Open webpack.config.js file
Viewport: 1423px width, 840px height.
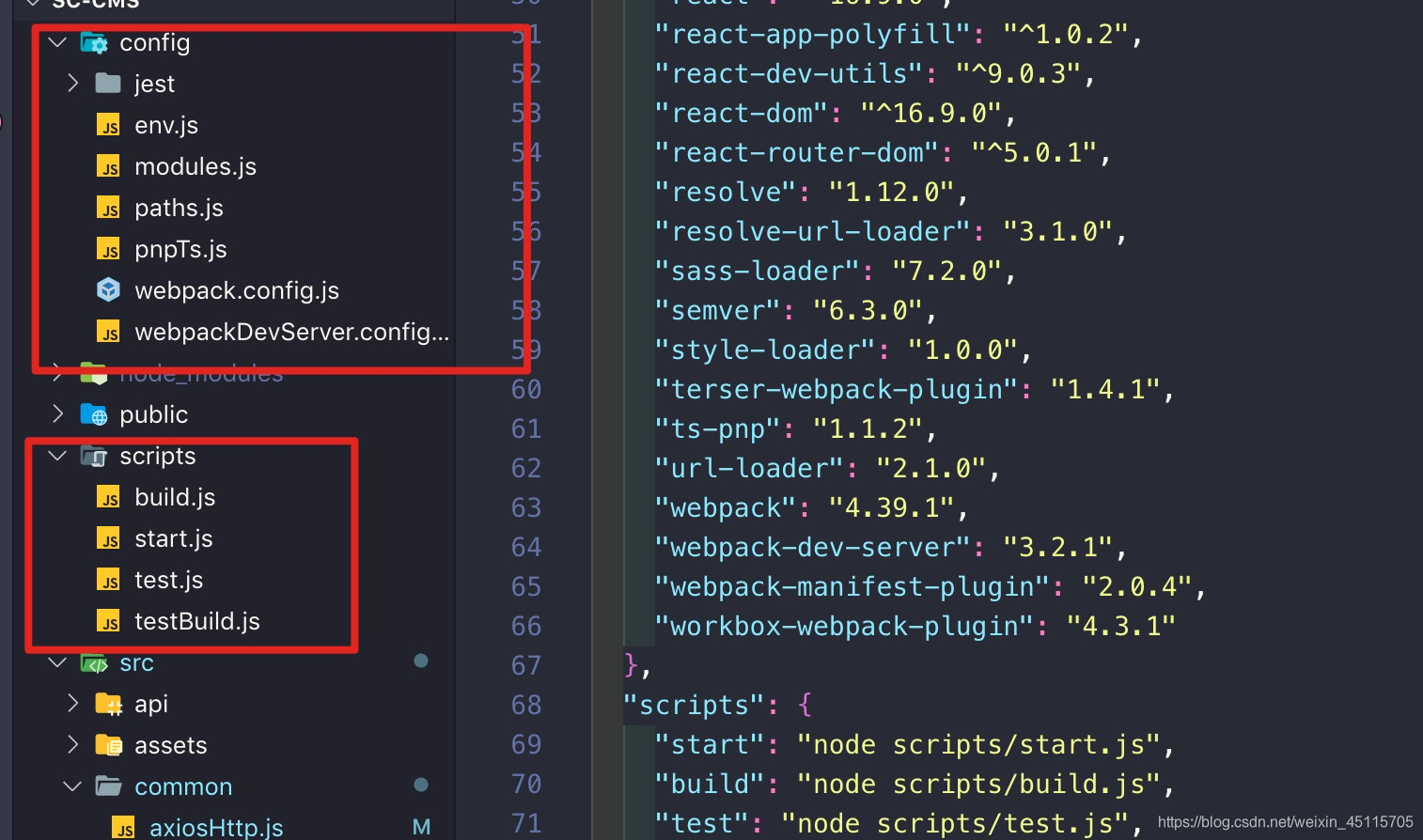coord(237,291)
